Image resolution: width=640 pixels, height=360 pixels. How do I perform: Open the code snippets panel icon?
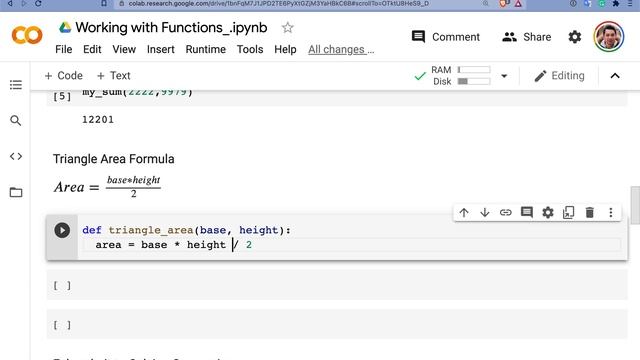point(16,156)
